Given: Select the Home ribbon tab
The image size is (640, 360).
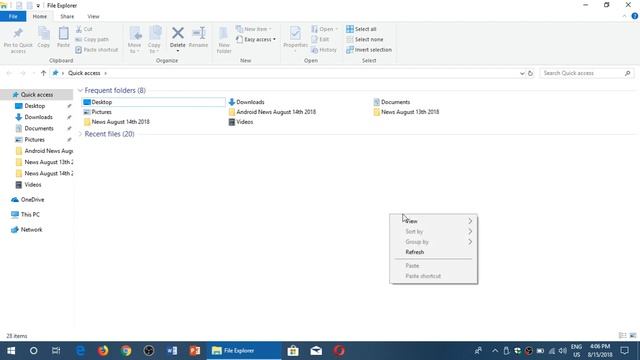Looking at the screenshot, I should tap(40, 16).
